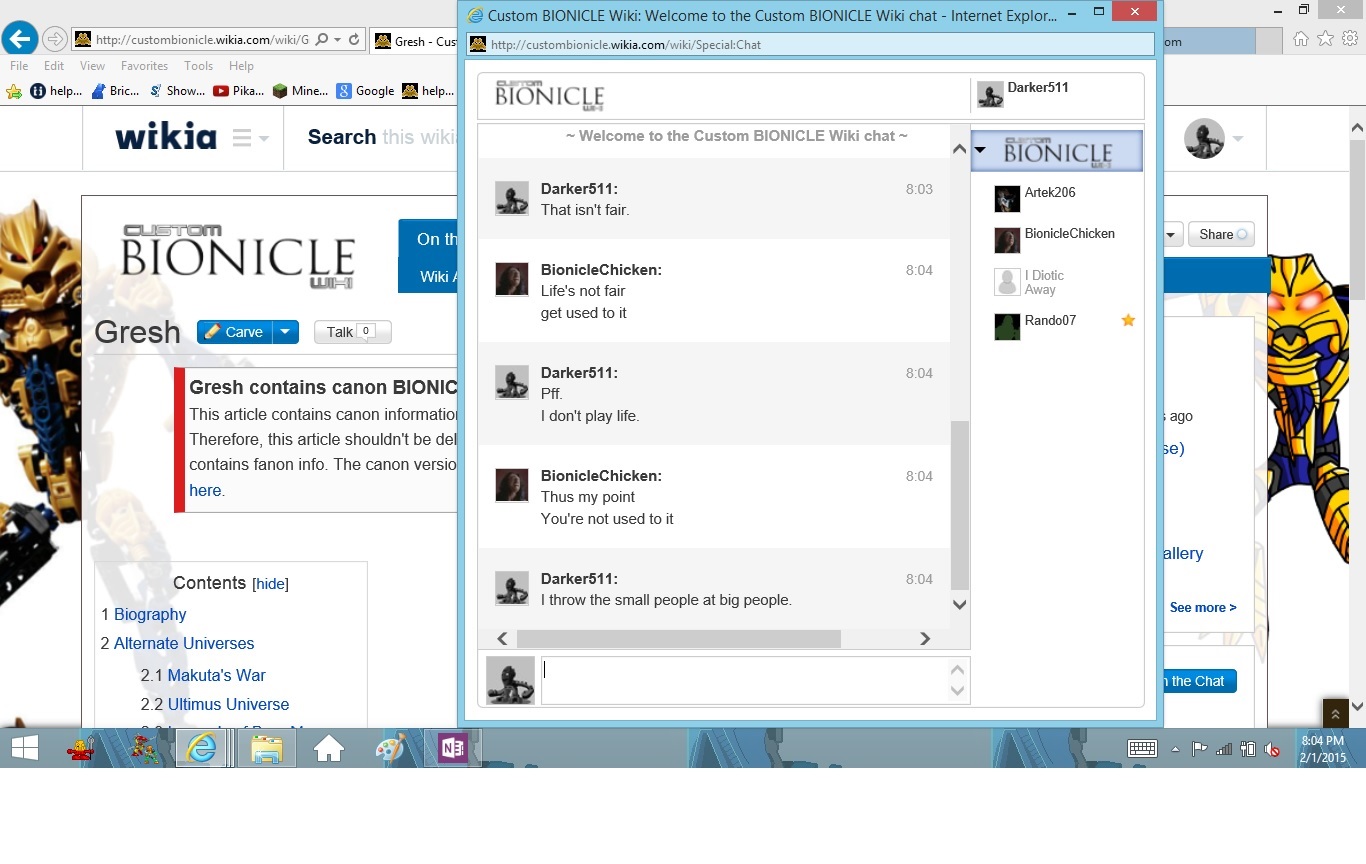This screenshot has width=1366, height=864.
Task: Open the Tools menu
Action: (198, 66)
